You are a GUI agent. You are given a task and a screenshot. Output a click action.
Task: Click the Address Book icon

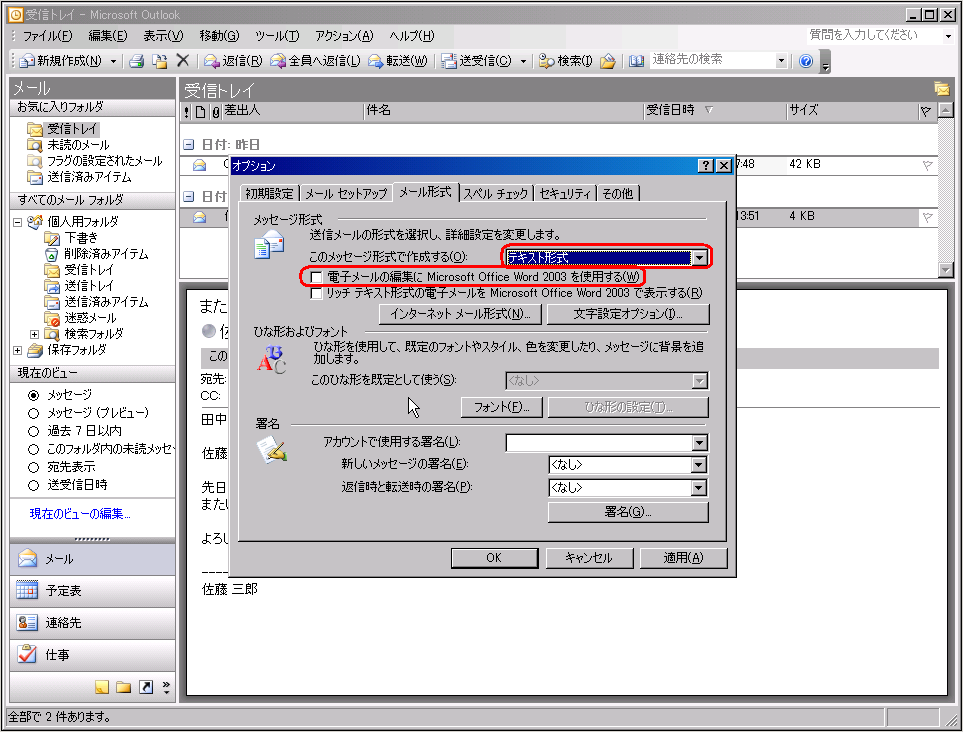636,61
